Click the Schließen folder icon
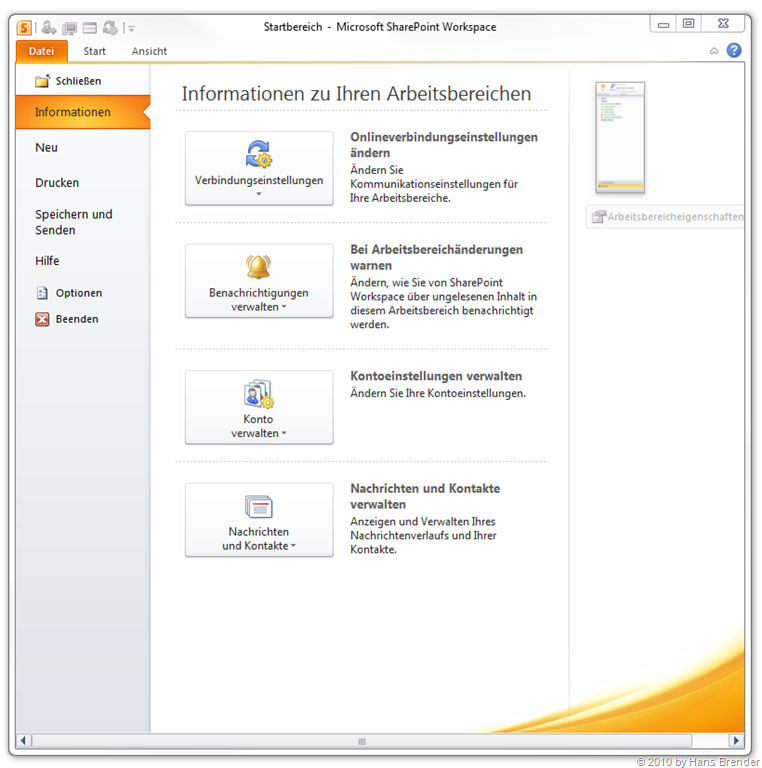The width and height of the screenshot is (762, 768). [42, 81]
